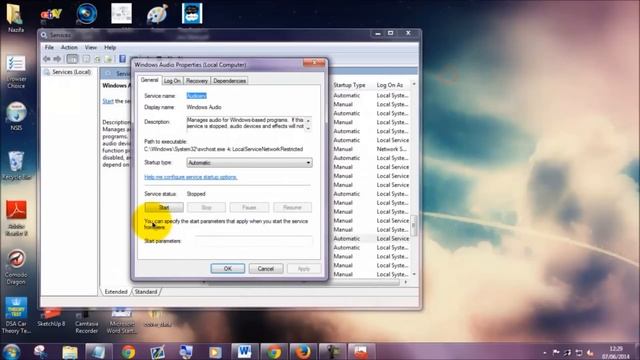Switch to the Dependencies tab
The height and width of the screenshot is (360, 640).
pos(229,81)
